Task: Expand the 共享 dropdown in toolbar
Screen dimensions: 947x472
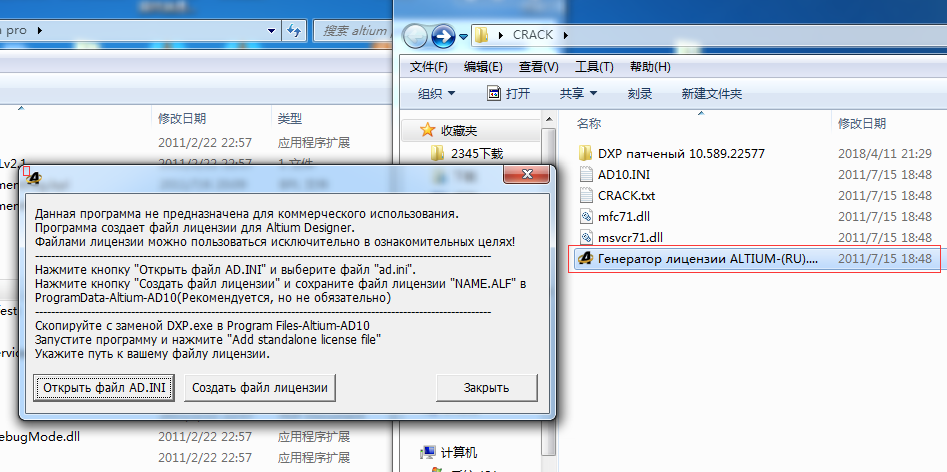Action: 578,93
